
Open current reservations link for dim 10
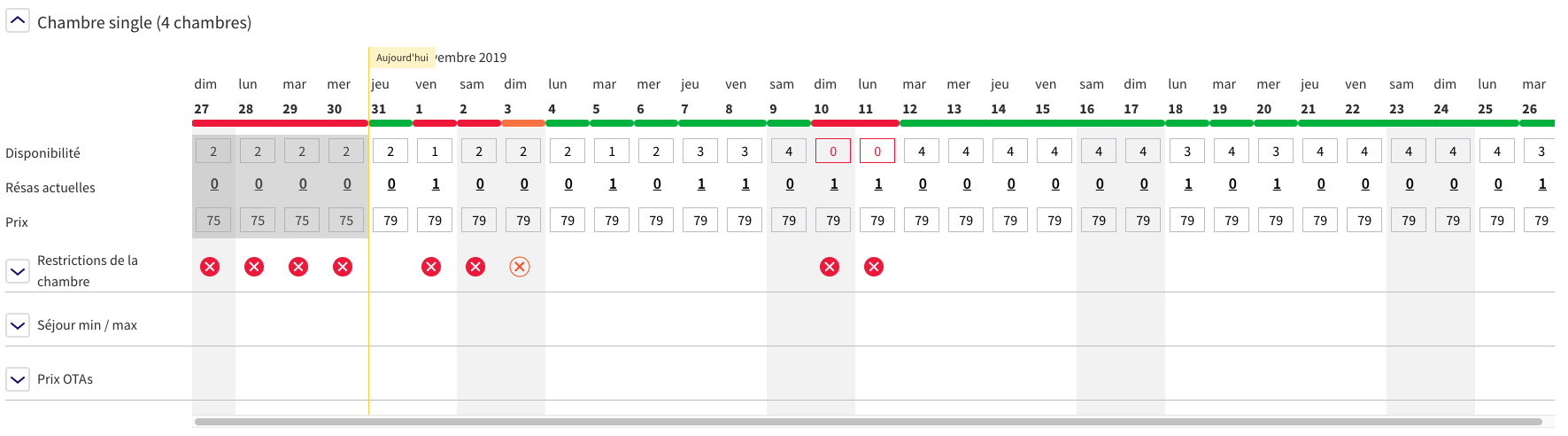tap(834, 184)
